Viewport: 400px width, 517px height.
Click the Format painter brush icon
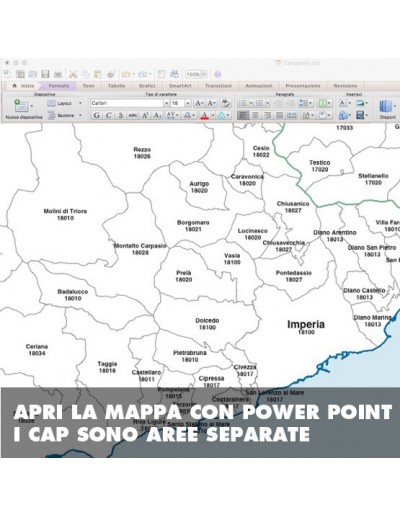click(111, 74)
